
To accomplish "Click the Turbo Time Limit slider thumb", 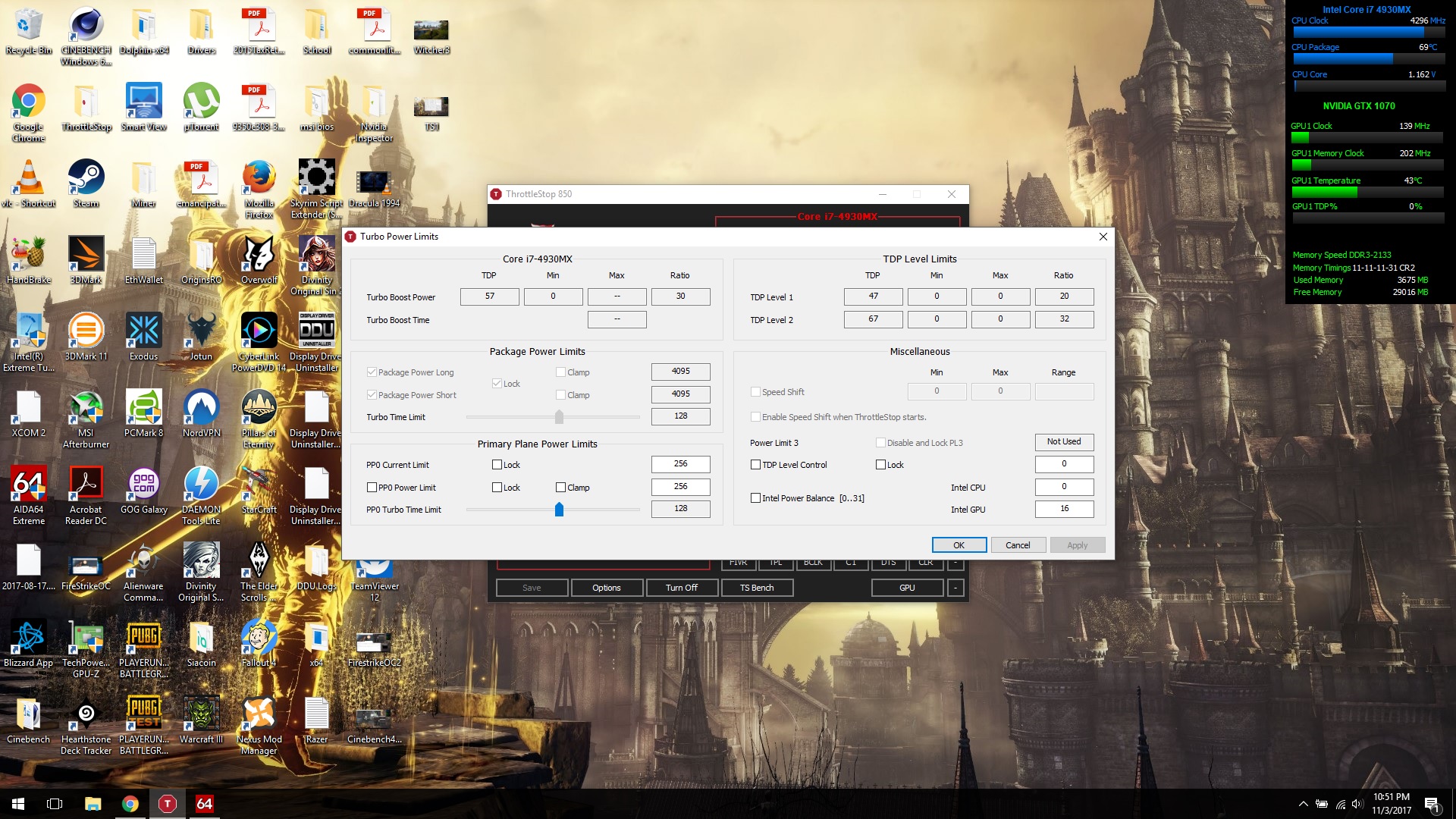I will [x=559, y=417].
